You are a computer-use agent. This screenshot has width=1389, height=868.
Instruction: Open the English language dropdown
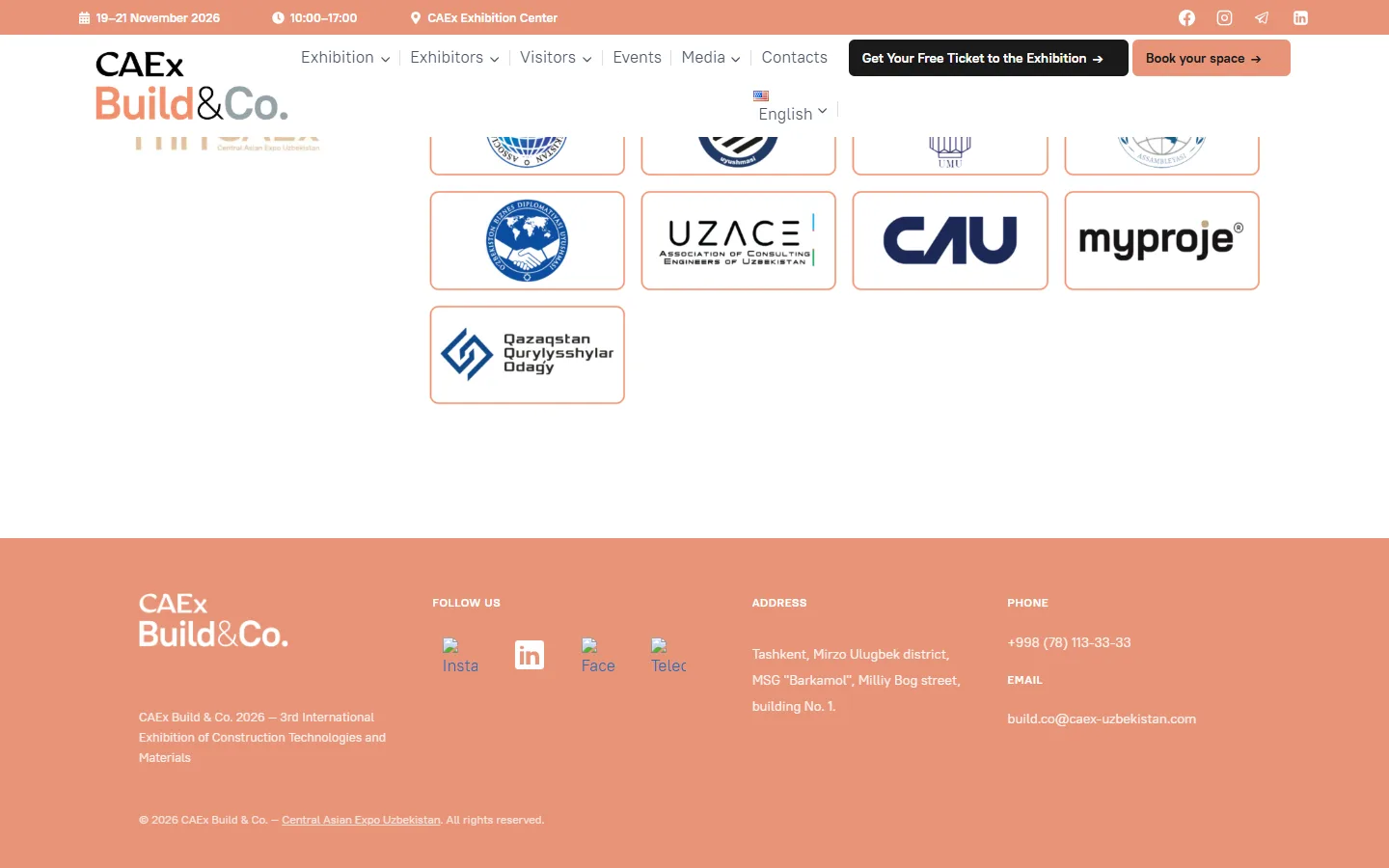(793, 114)
